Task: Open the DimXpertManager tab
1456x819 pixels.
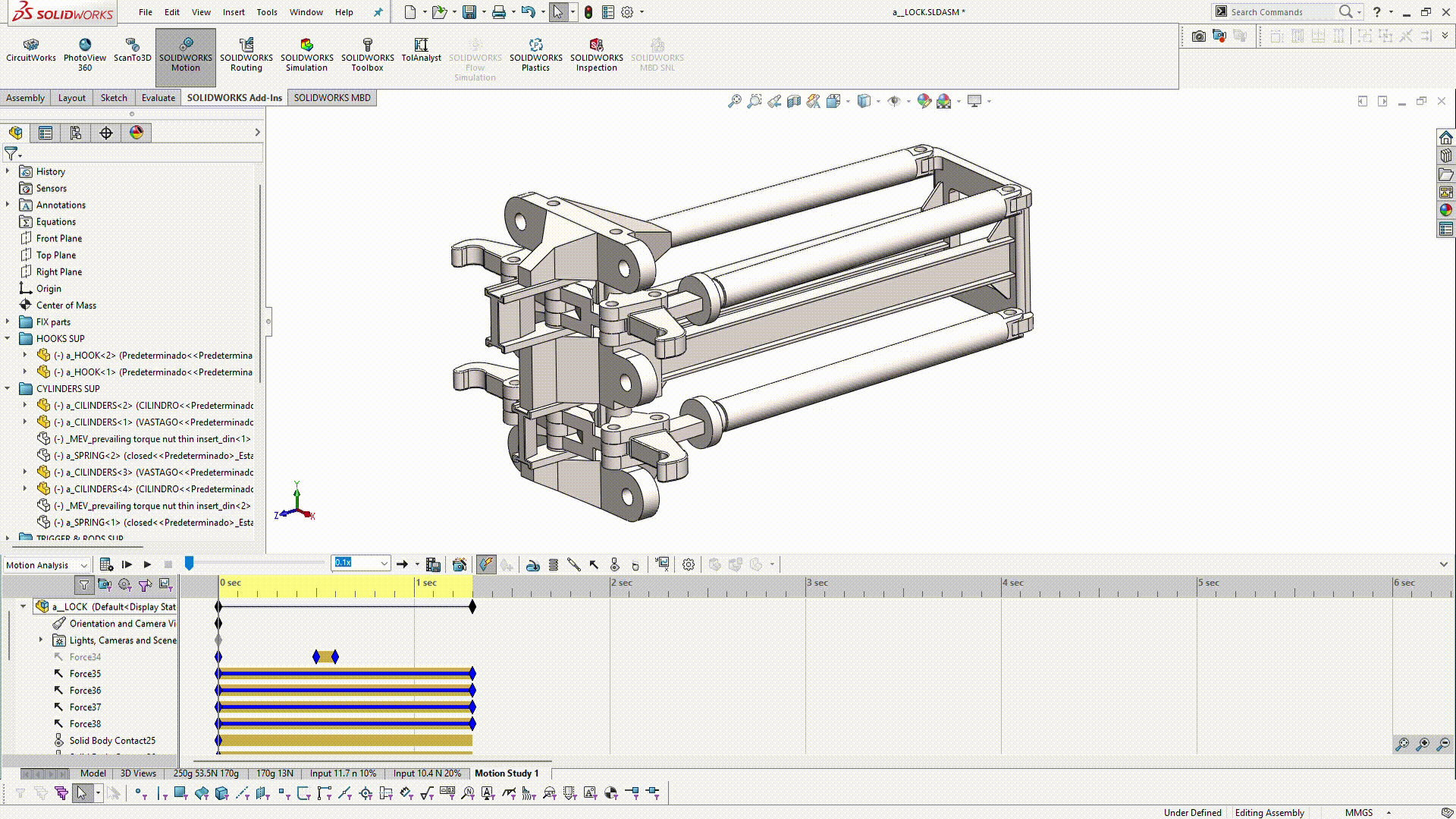Action: (106, 133)
